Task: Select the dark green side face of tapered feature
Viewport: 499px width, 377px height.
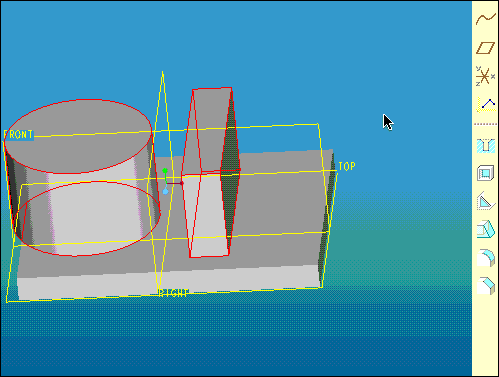Action: pos(230,167)
